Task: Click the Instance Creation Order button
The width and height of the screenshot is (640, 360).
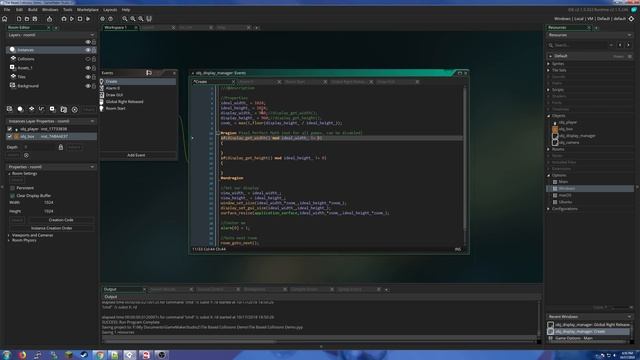Action: click(x=51, y=229)
